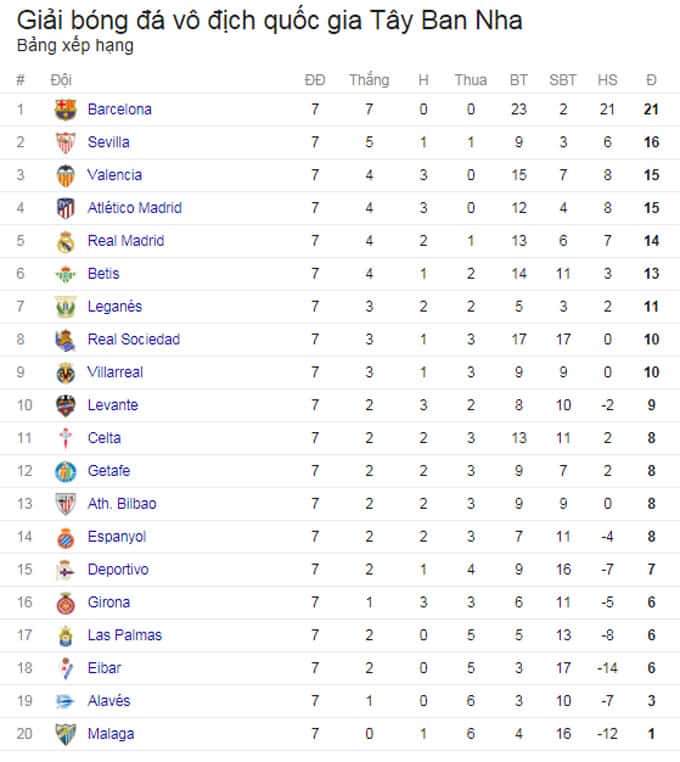The height and width of the screenshot is (762, 680).
Task: Click the Real Madrid crest icon
Action: pyautogui.click(x=66, y=242)
